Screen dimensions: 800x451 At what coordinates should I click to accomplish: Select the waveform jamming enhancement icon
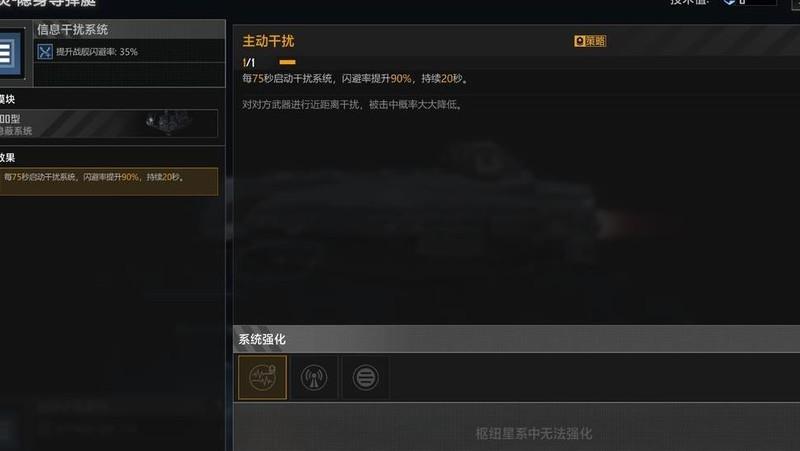(x=262, y=378)
